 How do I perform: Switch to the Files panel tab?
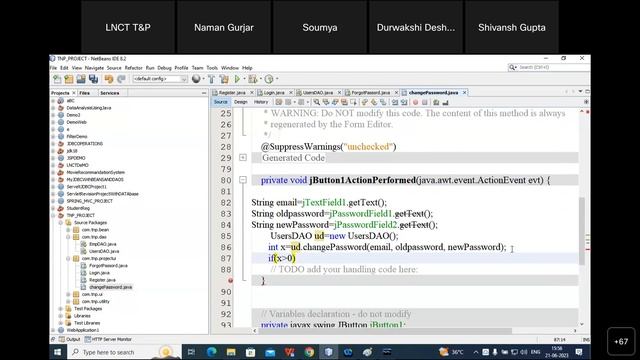pyautogui.click(x=84, y=93)
